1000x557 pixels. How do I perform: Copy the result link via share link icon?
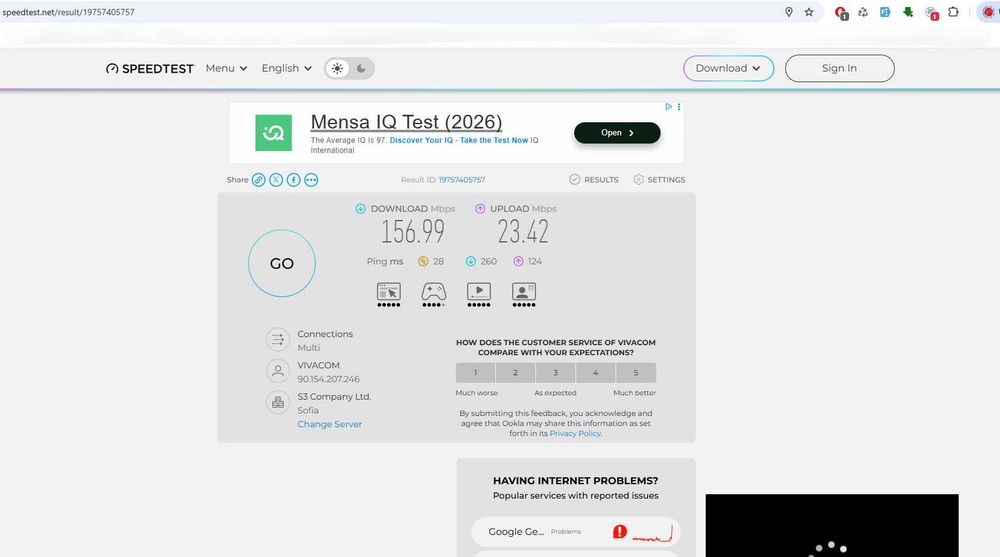tap(258, 180)
